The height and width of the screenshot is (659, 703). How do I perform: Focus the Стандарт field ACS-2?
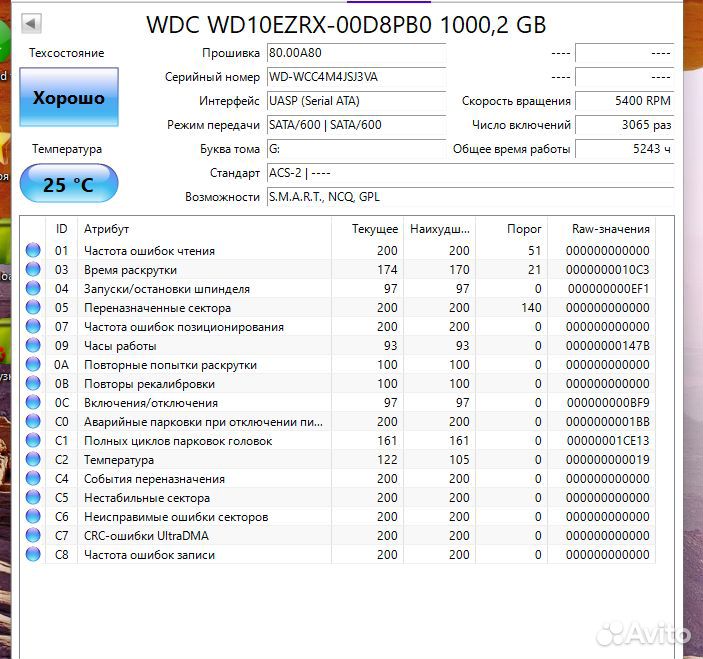[470, 173]
